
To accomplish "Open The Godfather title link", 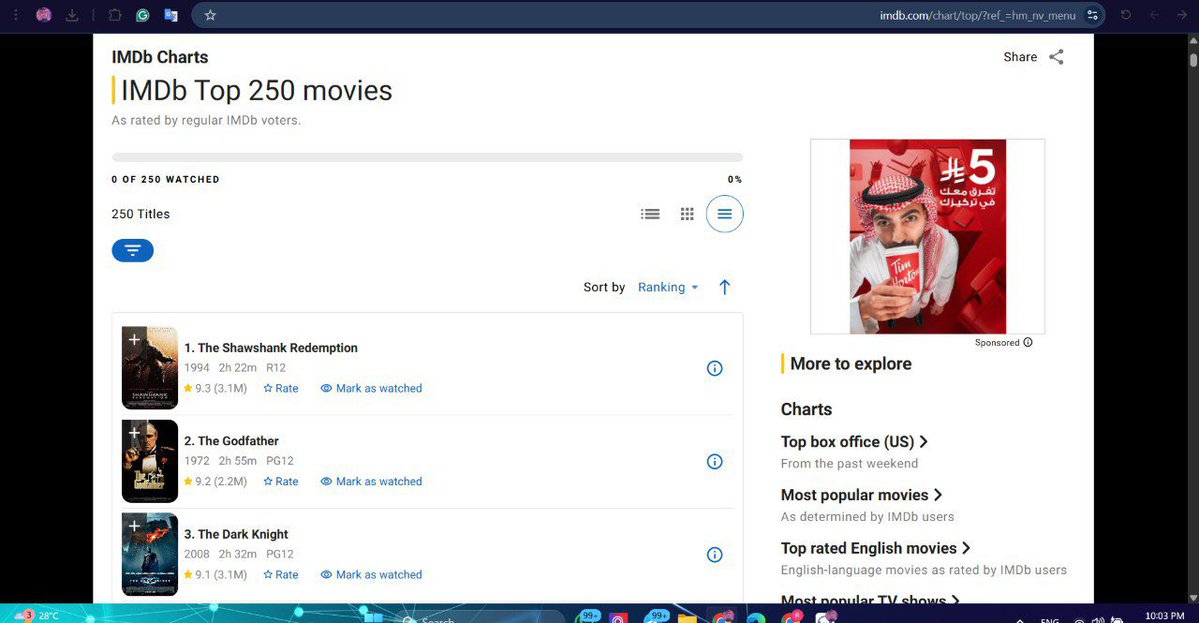I will coord(231,441).
